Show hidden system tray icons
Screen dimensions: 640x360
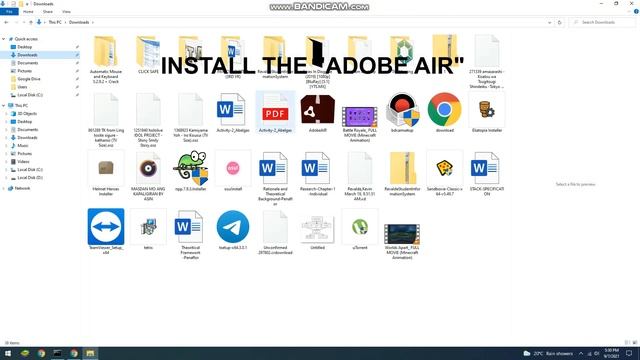581,353
